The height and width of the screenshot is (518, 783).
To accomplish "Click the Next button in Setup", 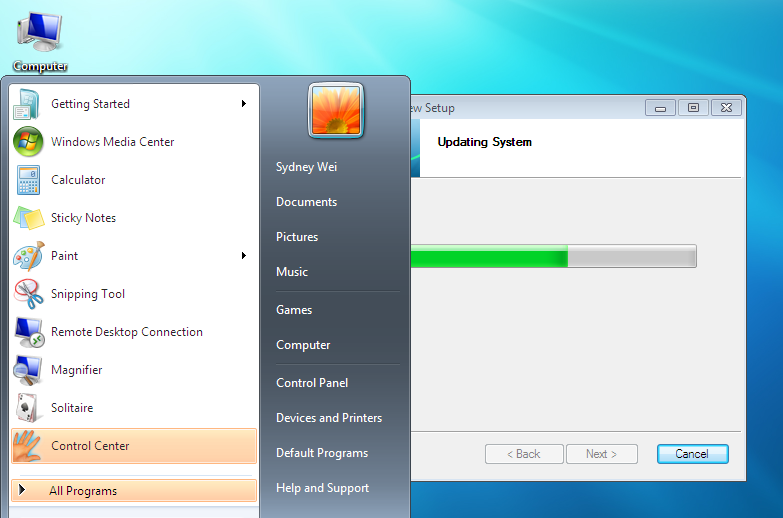I will click(601, 454).
